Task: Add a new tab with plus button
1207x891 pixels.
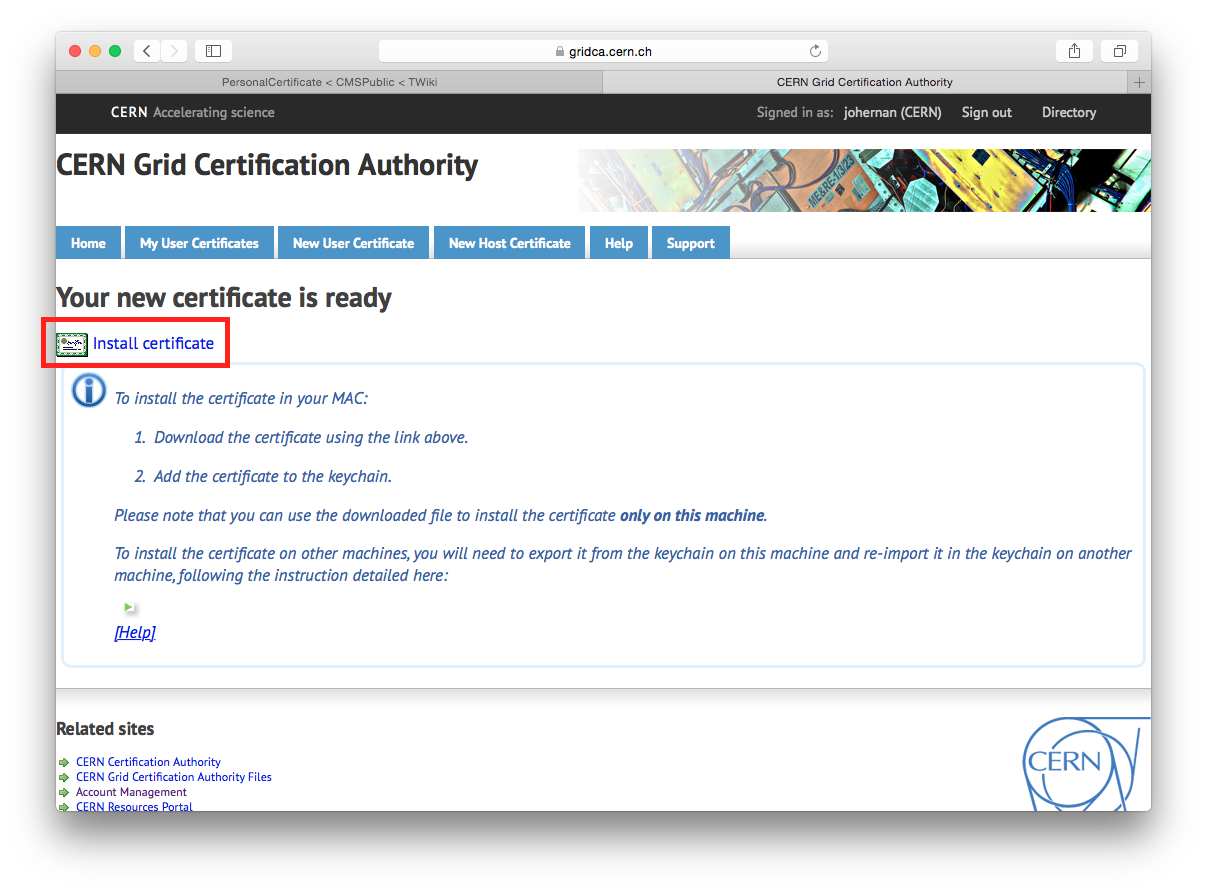Action: [1139, 82]
